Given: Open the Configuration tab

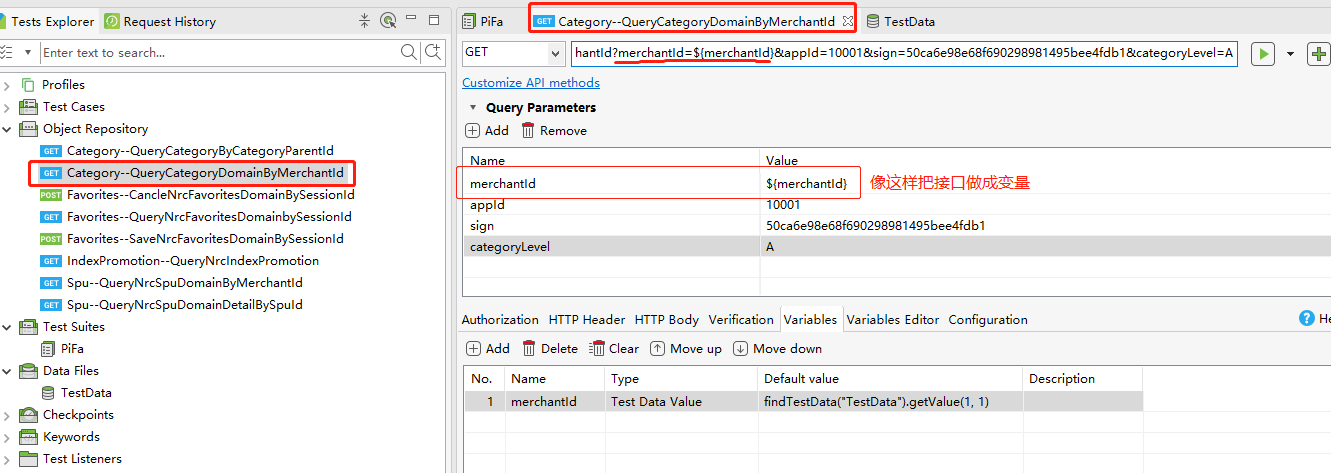Looking at the screenshot, I should tap(988, 320).
